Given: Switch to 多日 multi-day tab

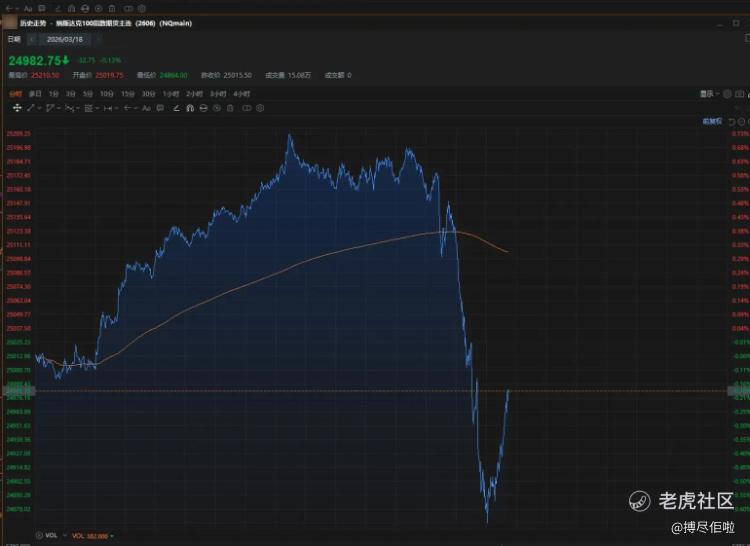Looking at the screenshot, I should click(35, 94).
